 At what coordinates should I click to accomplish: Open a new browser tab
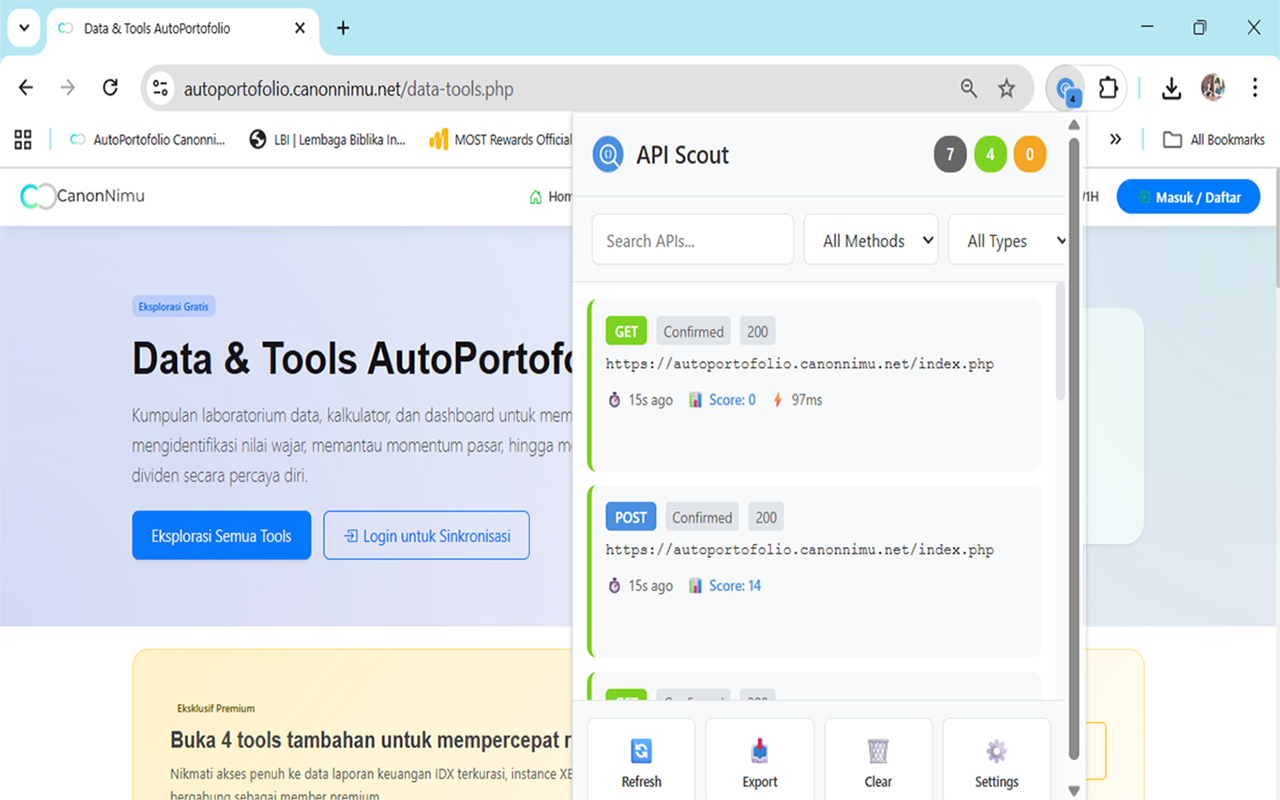tap(343, 28)
